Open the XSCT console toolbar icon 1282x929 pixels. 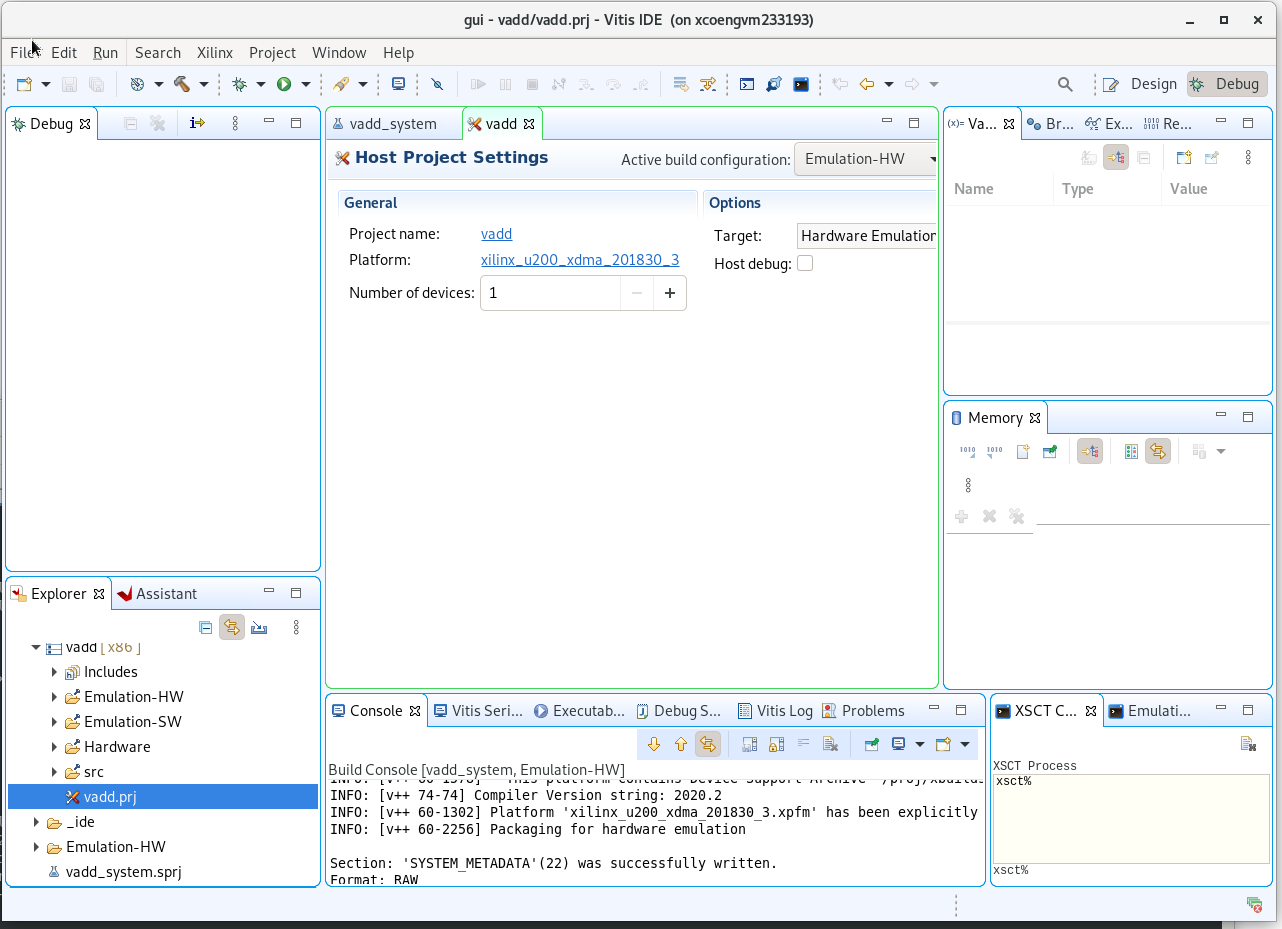(801, 85)
